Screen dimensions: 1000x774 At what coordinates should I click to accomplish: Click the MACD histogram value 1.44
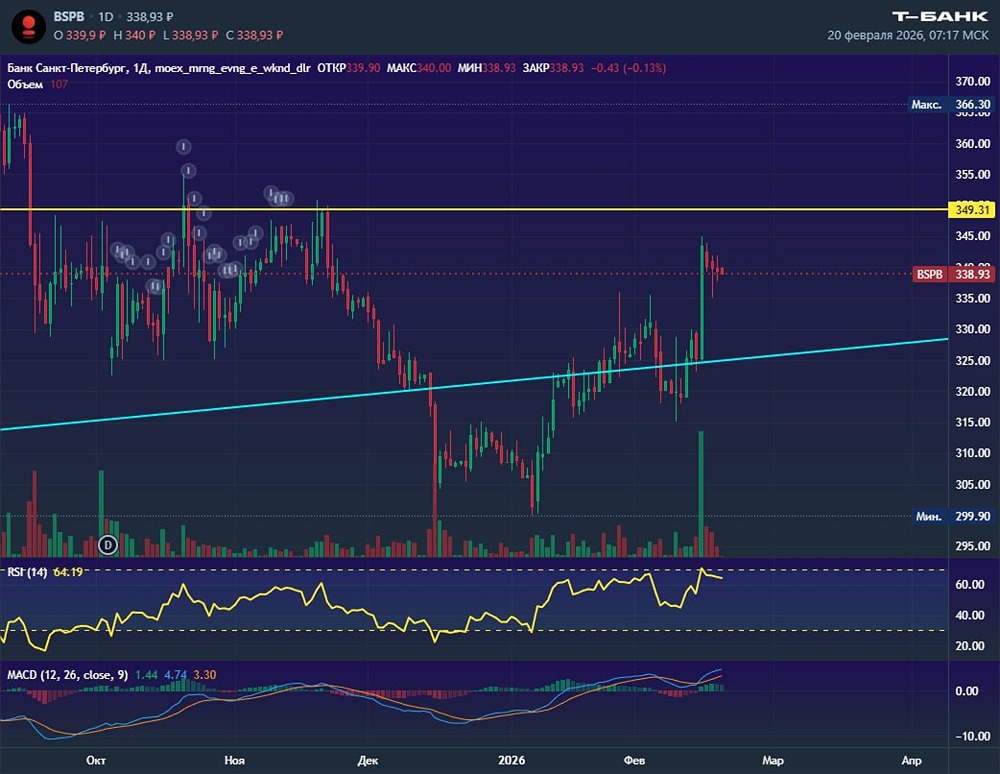pyautogui.click(x=146, y=675)
